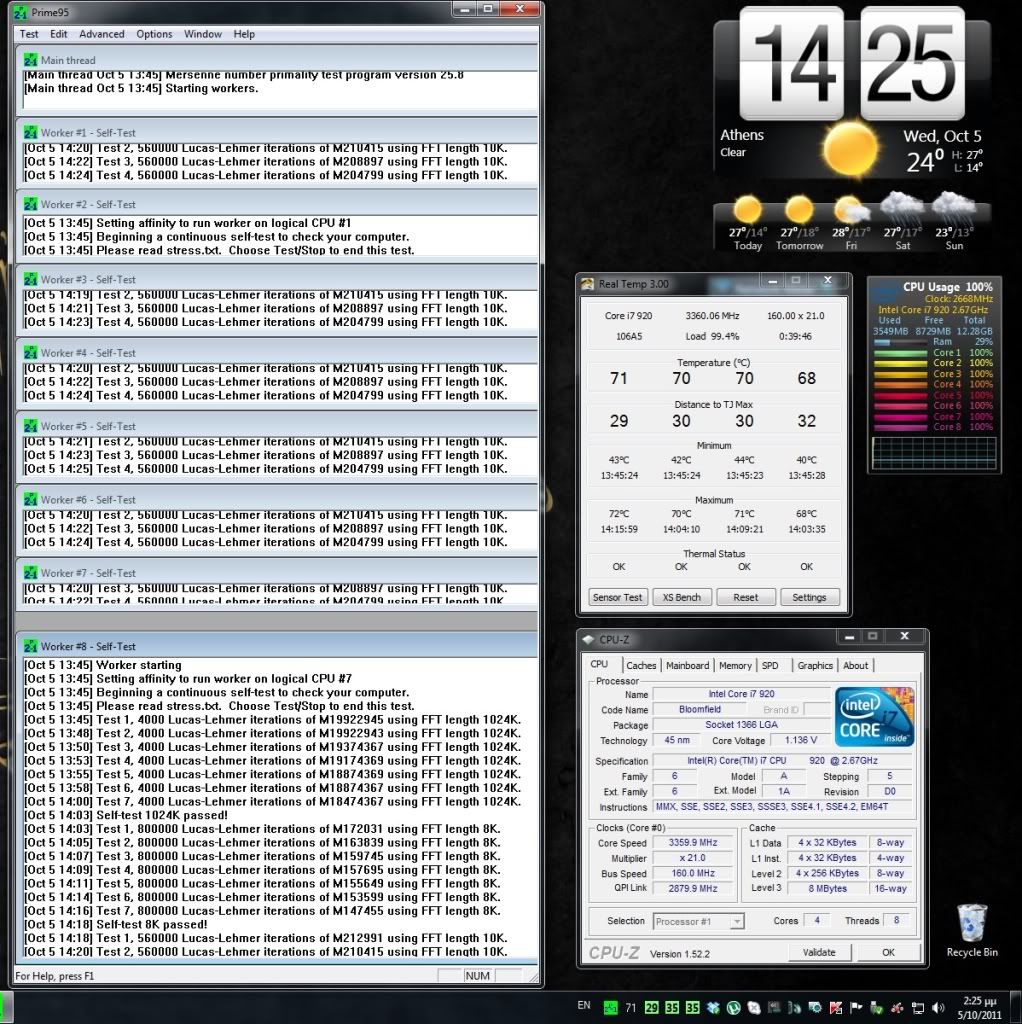Open the Edit menu in Prime95
Viewport: 1022px width, 1024px height.
(x=59, y=34)
